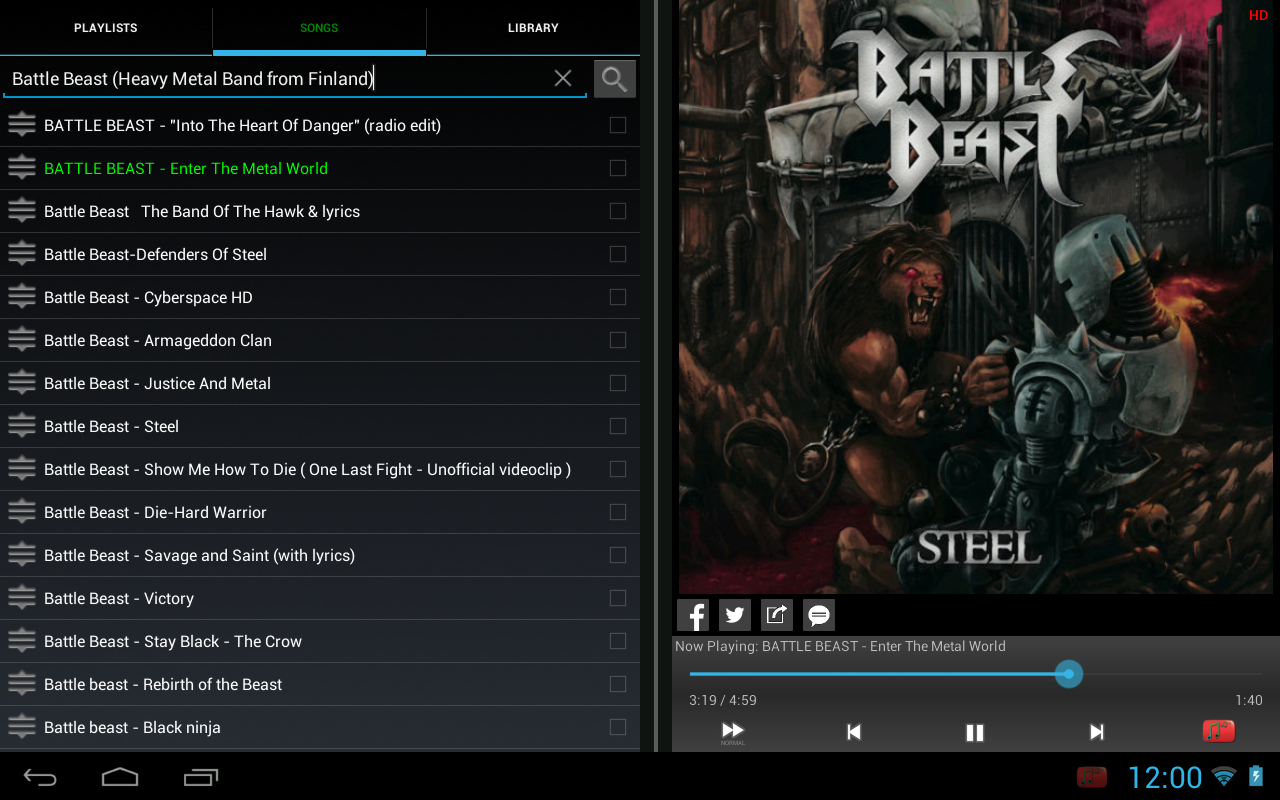Tap the fast-forward playback speed icon
The width and height of the screenshot is (1280, 800).
733,733
